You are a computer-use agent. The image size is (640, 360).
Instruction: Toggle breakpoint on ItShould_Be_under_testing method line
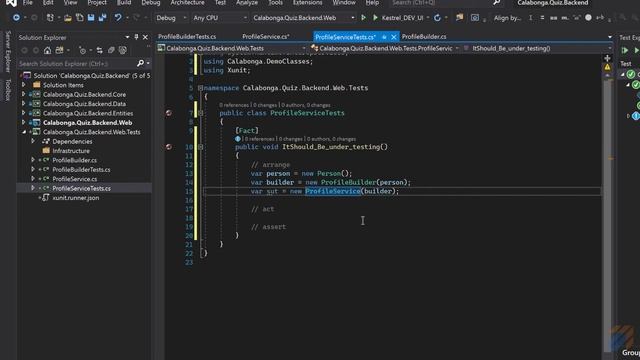pyautogui.click(x=169, y=147)
